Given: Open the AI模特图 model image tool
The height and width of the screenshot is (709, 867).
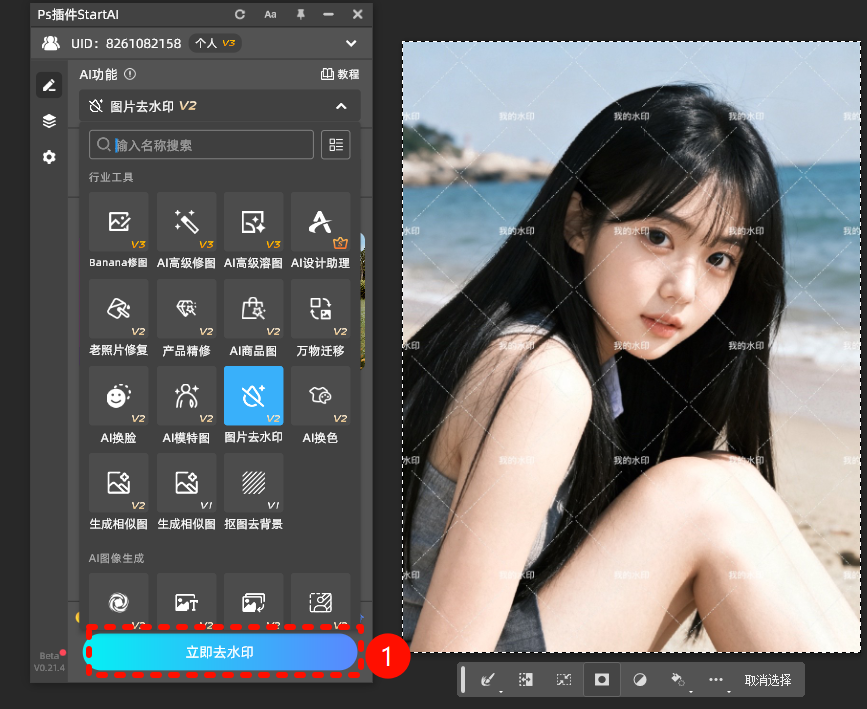Looking at the screenshot, I should click(186, 396).
